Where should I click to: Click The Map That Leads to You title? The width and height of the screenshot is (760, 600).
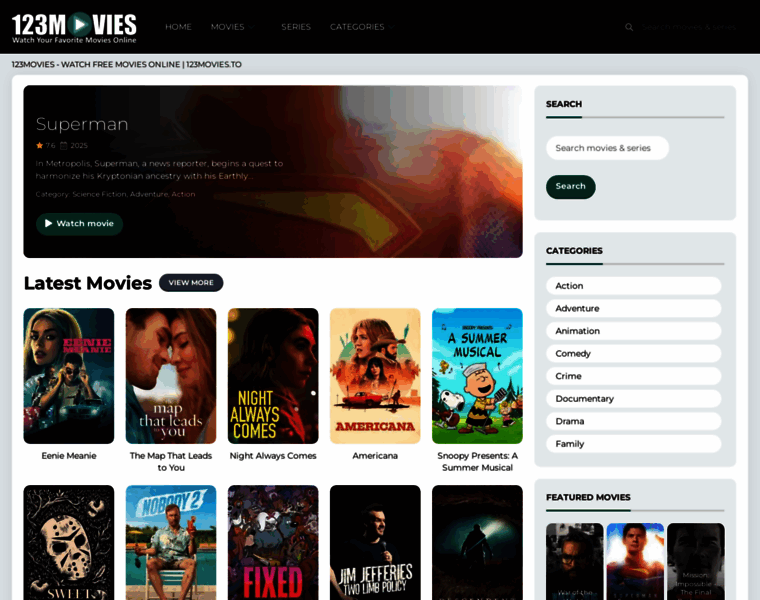[171, 461]
